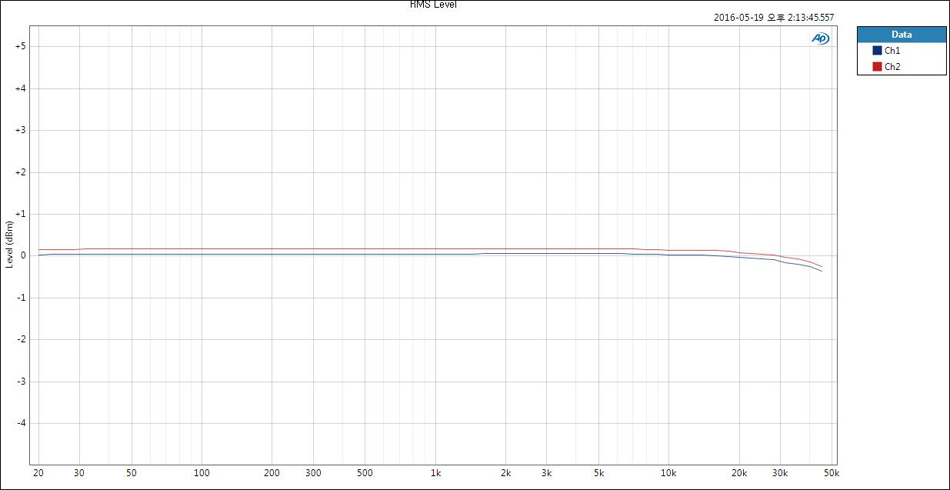This screenshot has height=490, width=950.
Task: Click the 1k frequency axis label
Action: tap(435, 472)
